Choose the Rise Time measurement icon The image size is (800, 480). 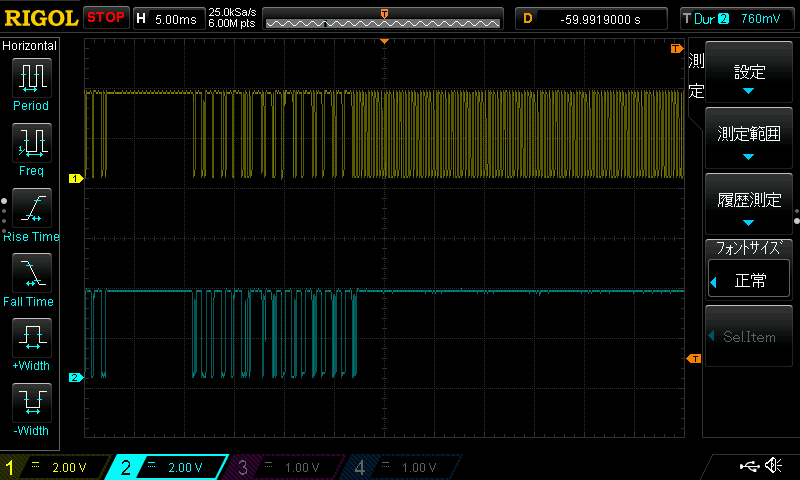[x=32, y=208]
